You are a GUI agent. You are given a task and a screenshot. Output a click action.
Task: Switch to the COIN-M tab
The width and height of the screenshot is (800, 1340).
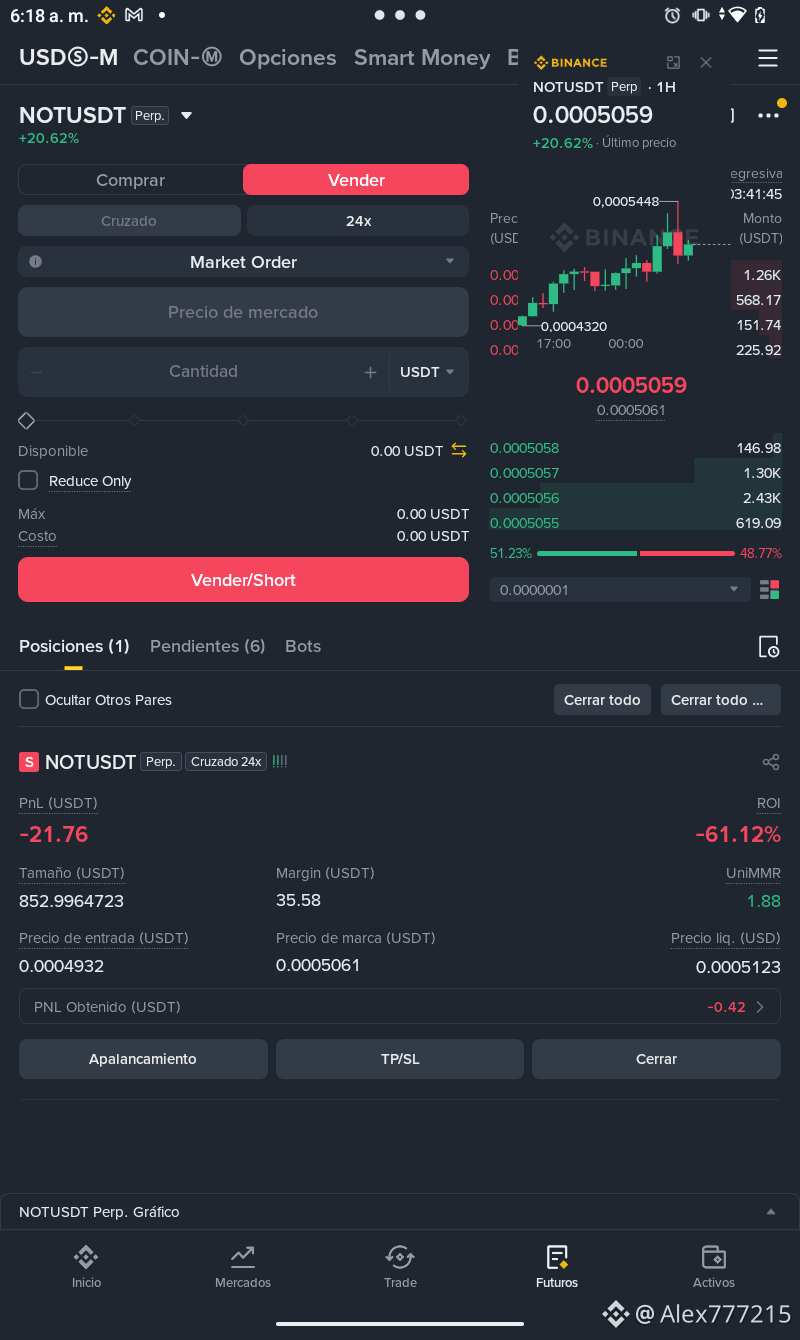coord(178,58)
